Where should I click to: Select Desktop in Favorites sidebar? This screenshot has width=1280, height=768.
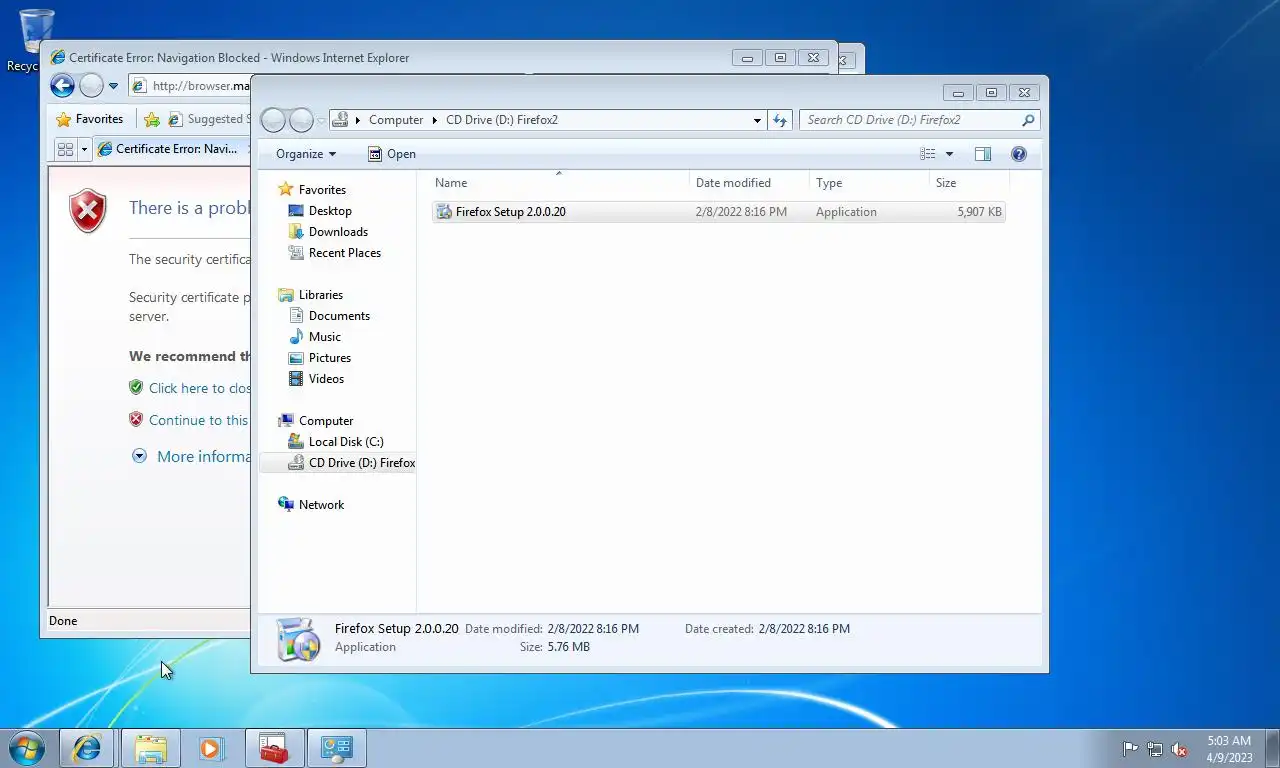coord(330,211)
